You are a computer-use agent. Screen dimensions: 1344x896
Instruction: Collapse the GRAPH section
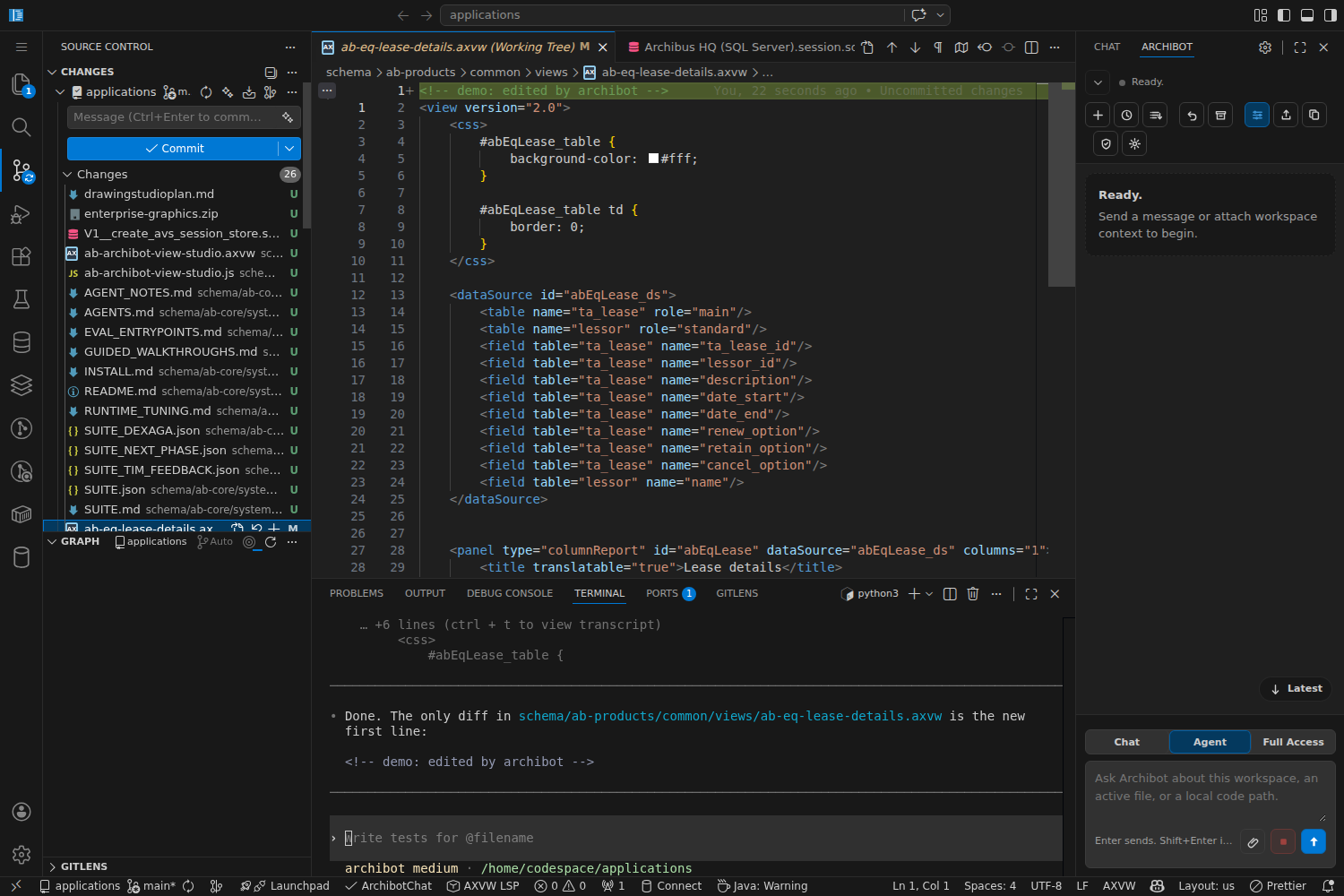(x=52, y=541)
